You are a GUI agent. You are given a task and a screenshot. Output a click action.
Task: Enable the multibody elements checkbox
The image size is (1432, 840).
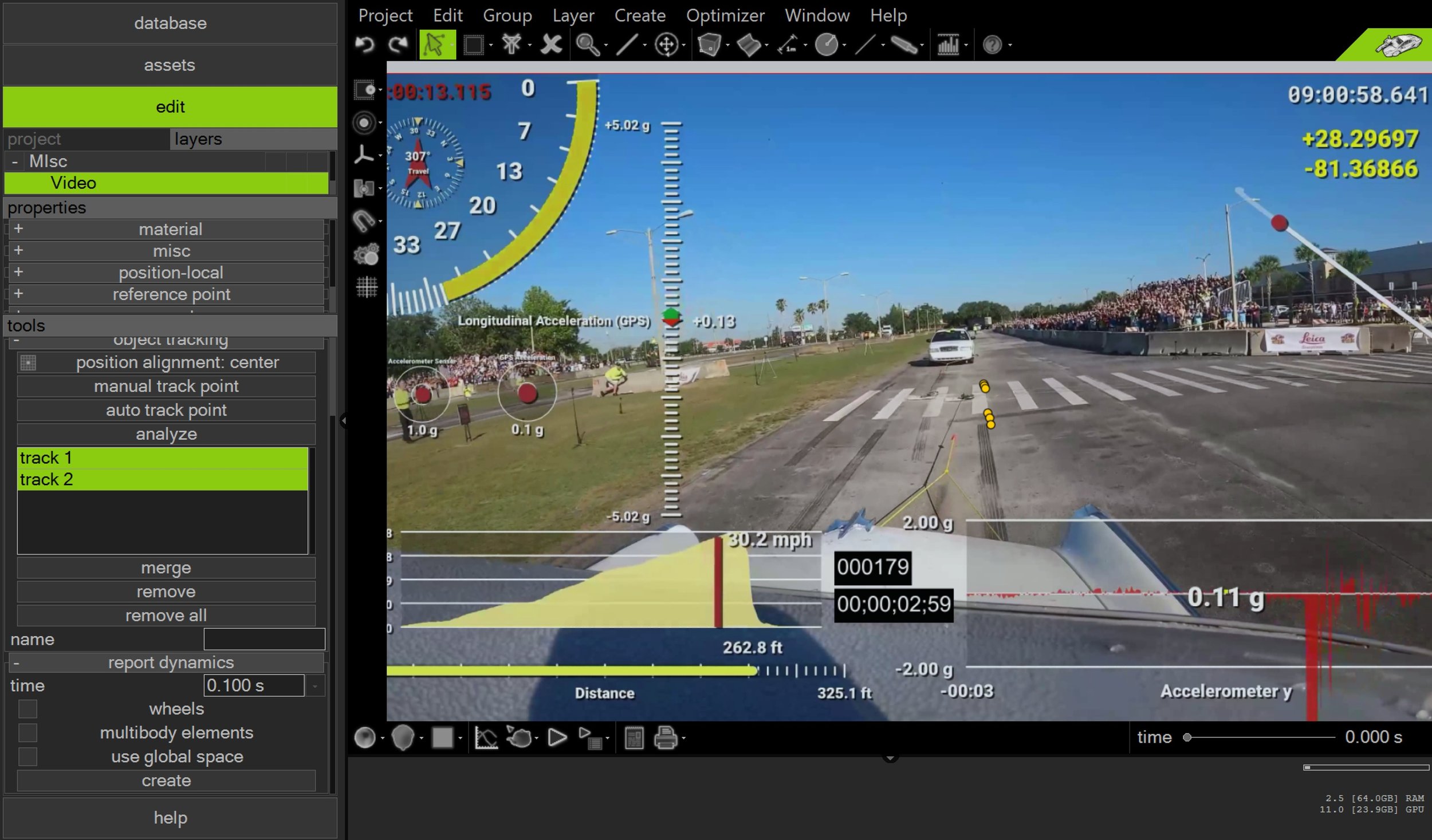click(x=27, y=733)
